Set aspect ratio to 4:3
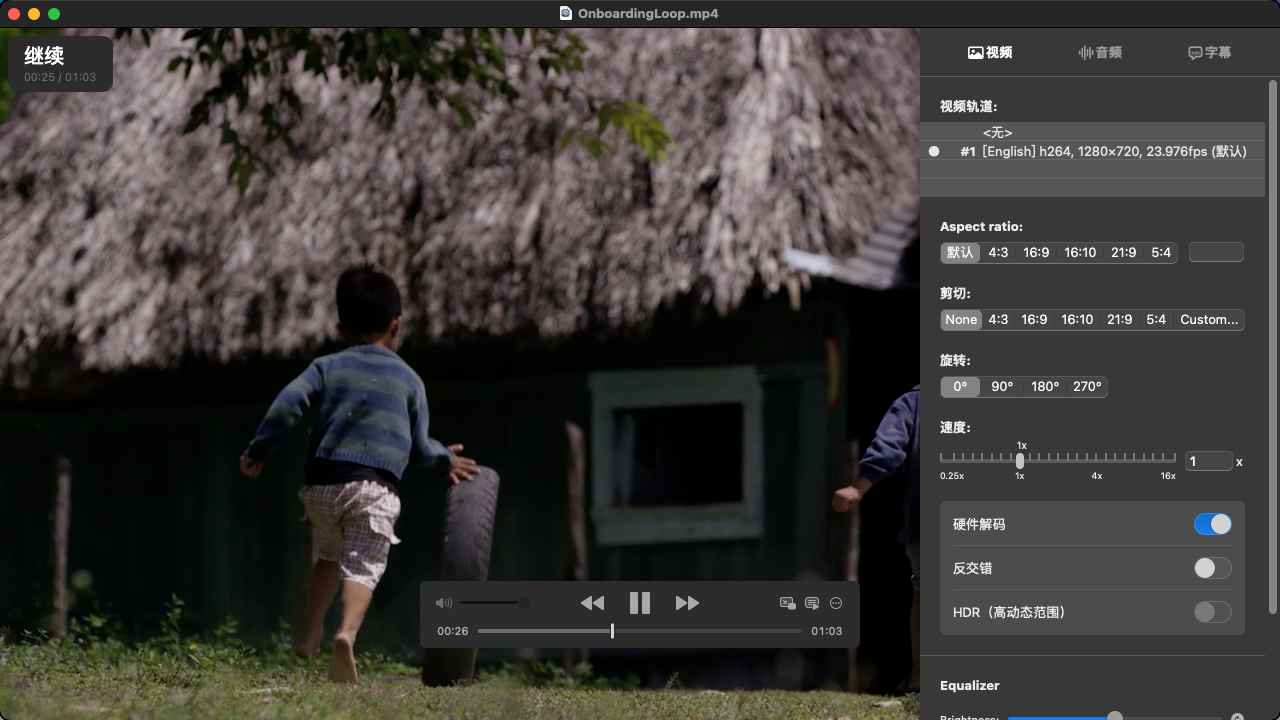This screenshot has width=1280, height=720. click(x=998, y=252)
